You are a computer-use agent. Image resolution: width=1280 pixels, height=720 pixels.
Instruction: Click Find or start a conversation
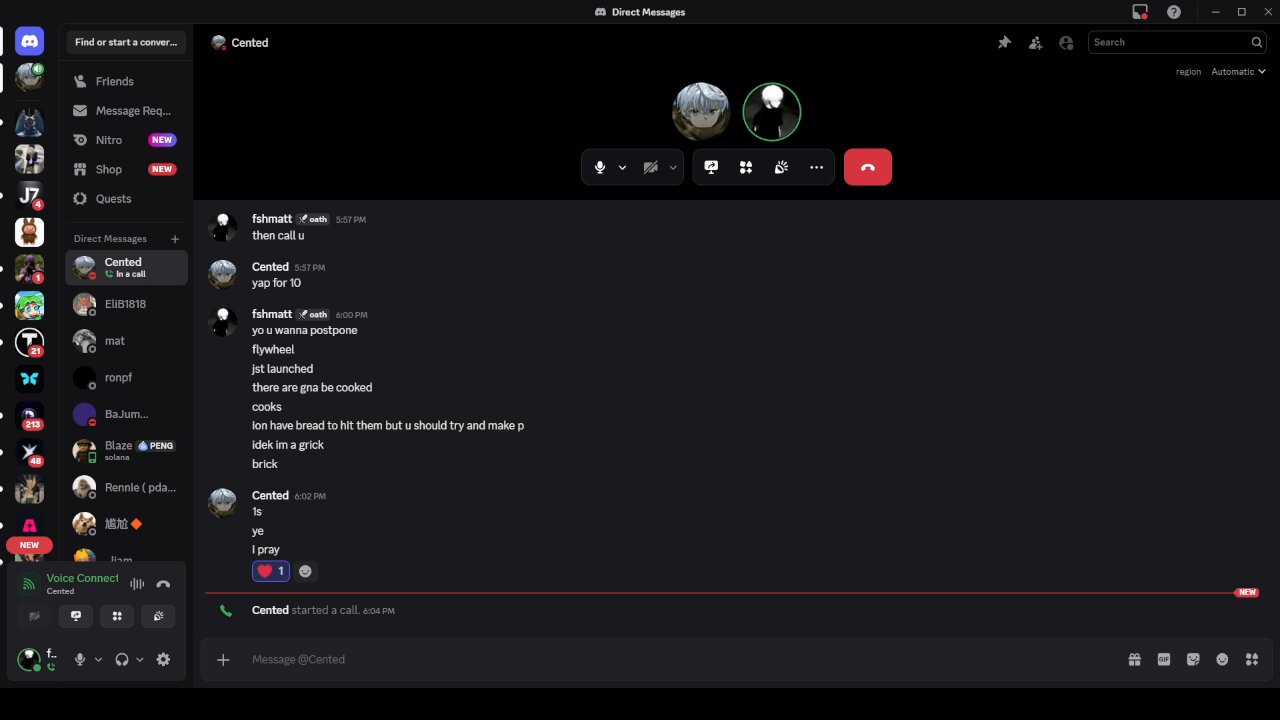pyautogui.click(x=126, y=42)
